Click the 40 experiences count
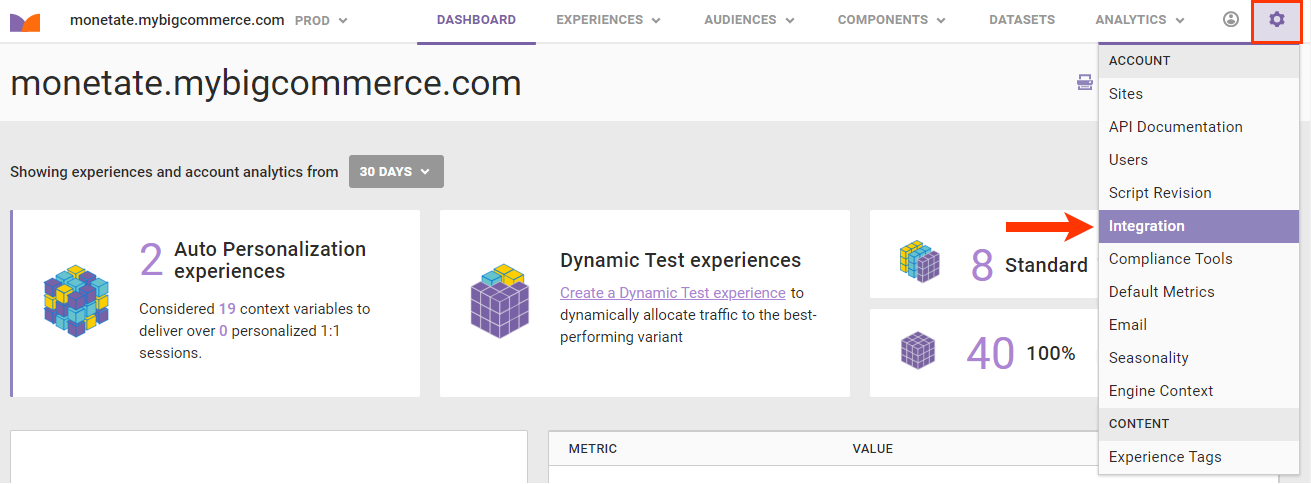The width and height of the screenshot is (1311, 484). (x=990, y=353)
